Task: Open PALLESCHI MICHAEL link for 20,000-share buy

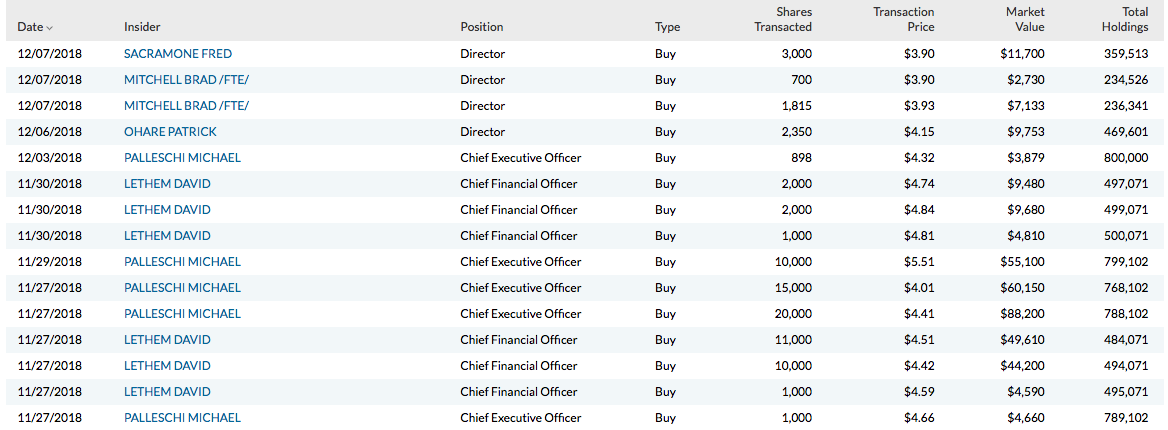Action: (x=182, y=314)
